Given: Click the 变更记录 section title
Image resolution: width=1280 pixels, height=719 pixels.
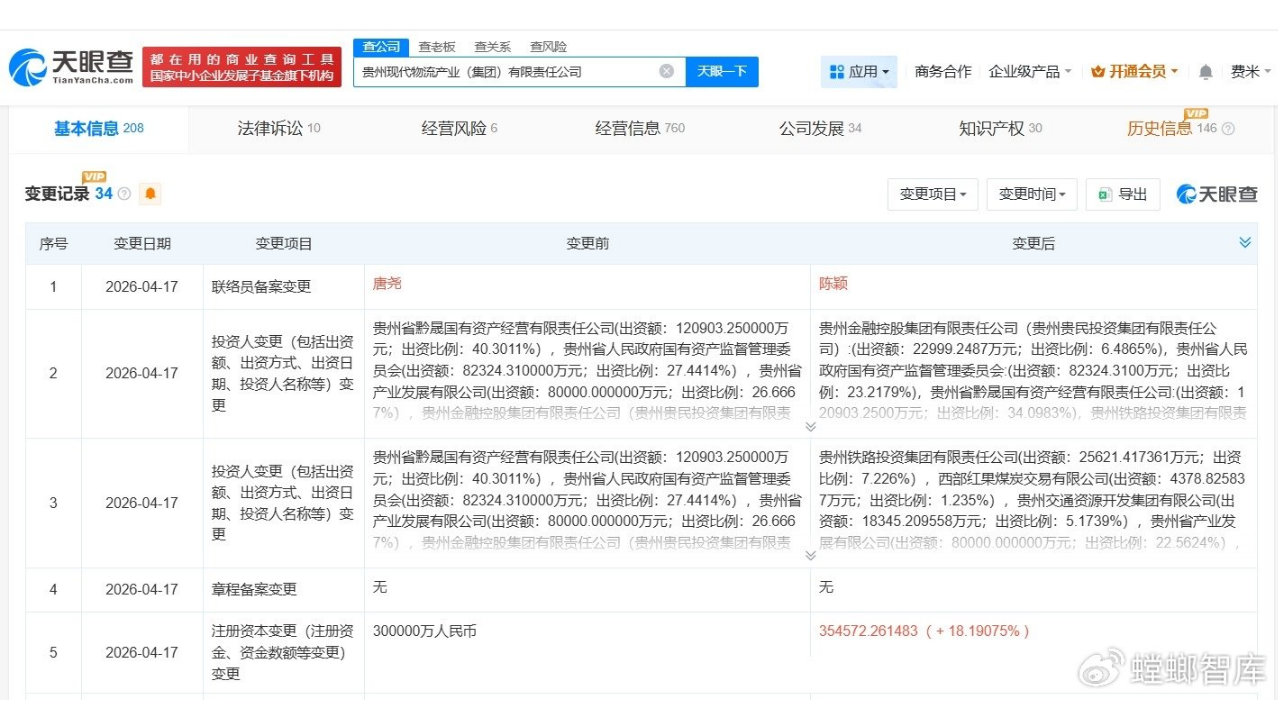Looking at the screenshot, I should click(x=57, y=194).
